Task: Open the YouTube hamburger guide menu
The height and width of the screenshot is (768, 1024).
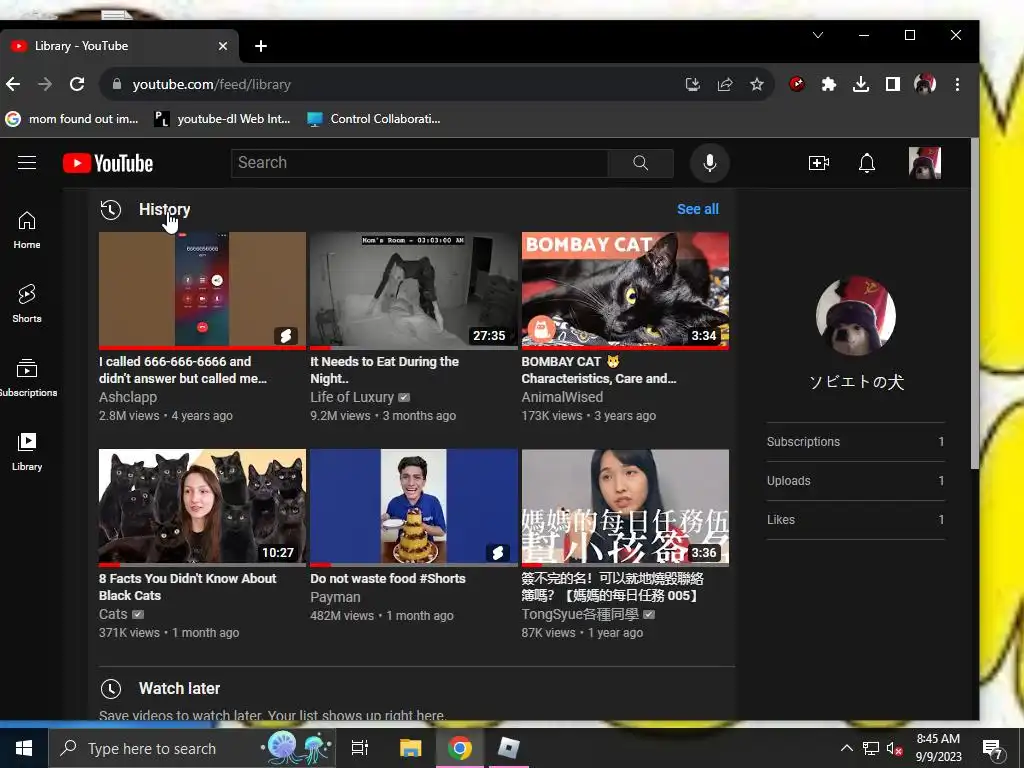Action: tap(27, 163)
